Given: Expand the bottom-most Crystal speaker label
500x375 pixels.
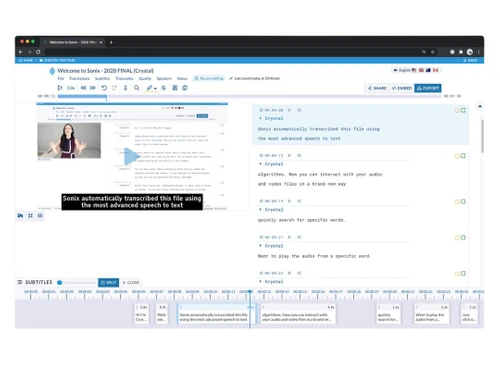Looking at the screenshot, I should point(271,282).
